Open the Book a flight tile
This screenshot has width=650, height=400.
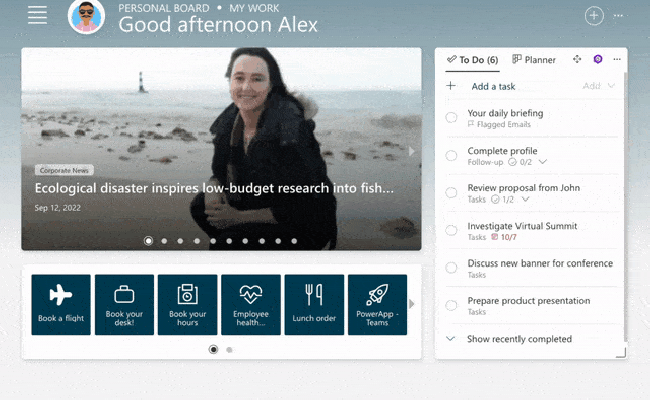click(61, 305)
